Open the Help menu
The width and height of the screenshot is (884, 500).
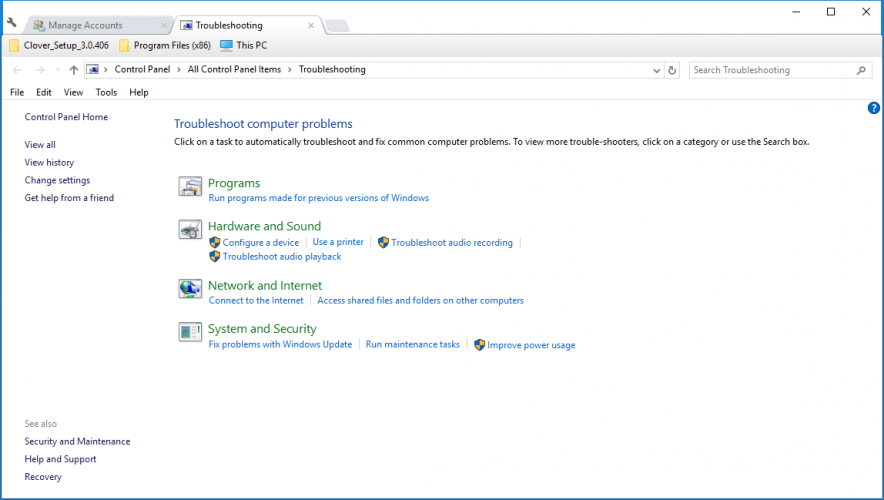click(x=139, y=92)
